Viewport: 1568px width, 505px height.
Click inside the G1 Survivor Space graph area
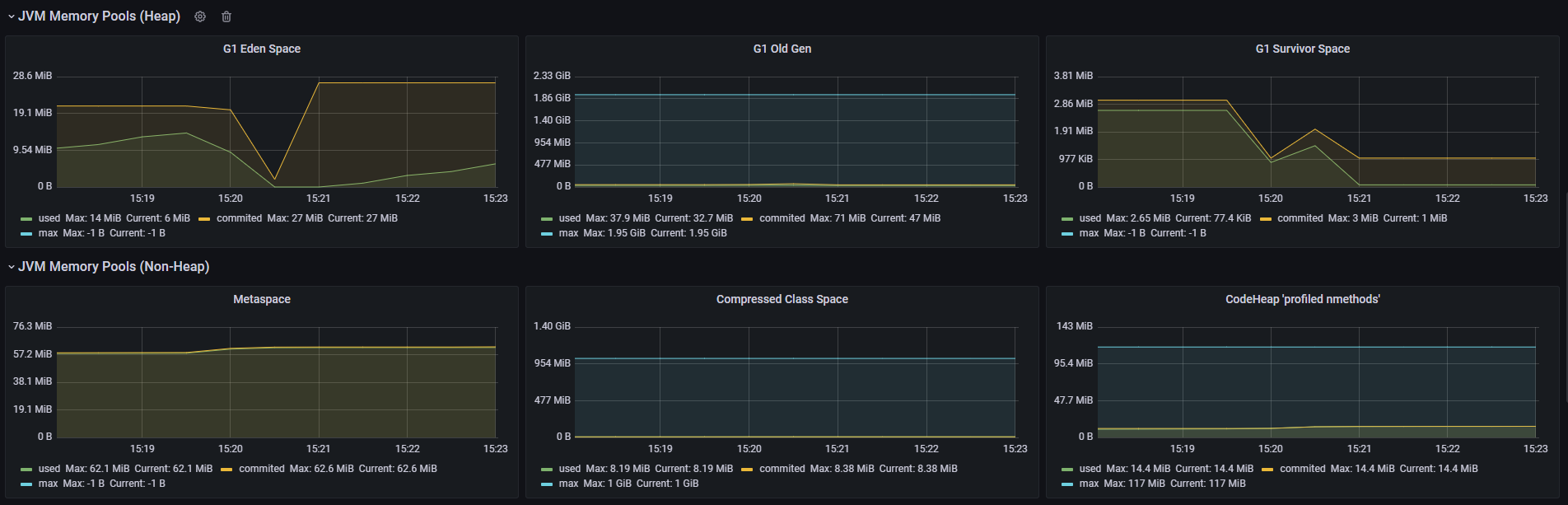(x=1317, y=132)
